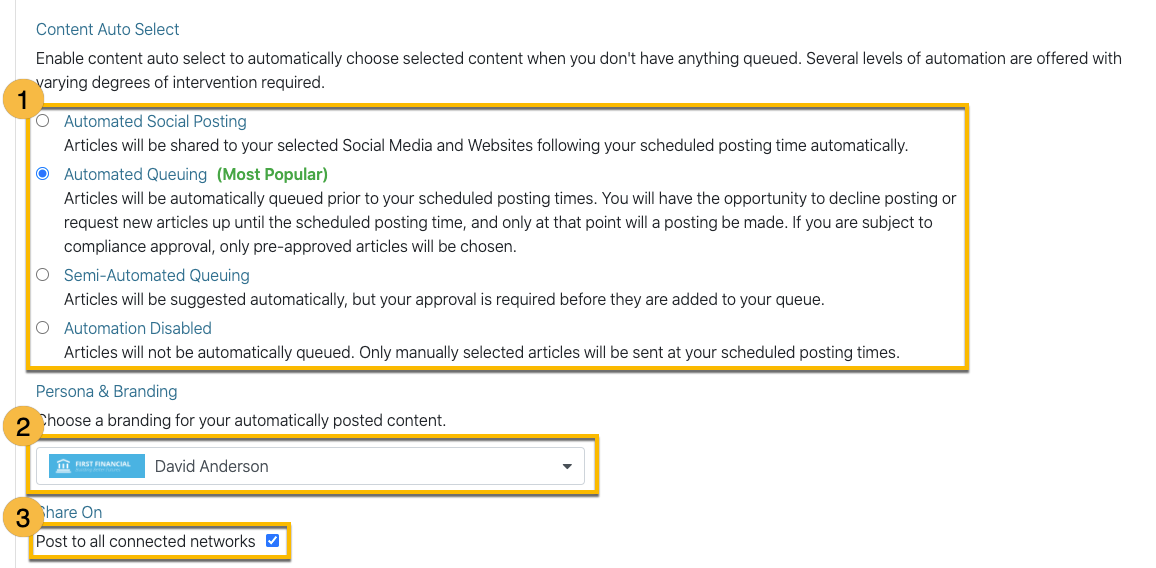This screenshot has height=568, width=1156.
Task: Select the Automation Disabled radio button
Action: point(43,328)
